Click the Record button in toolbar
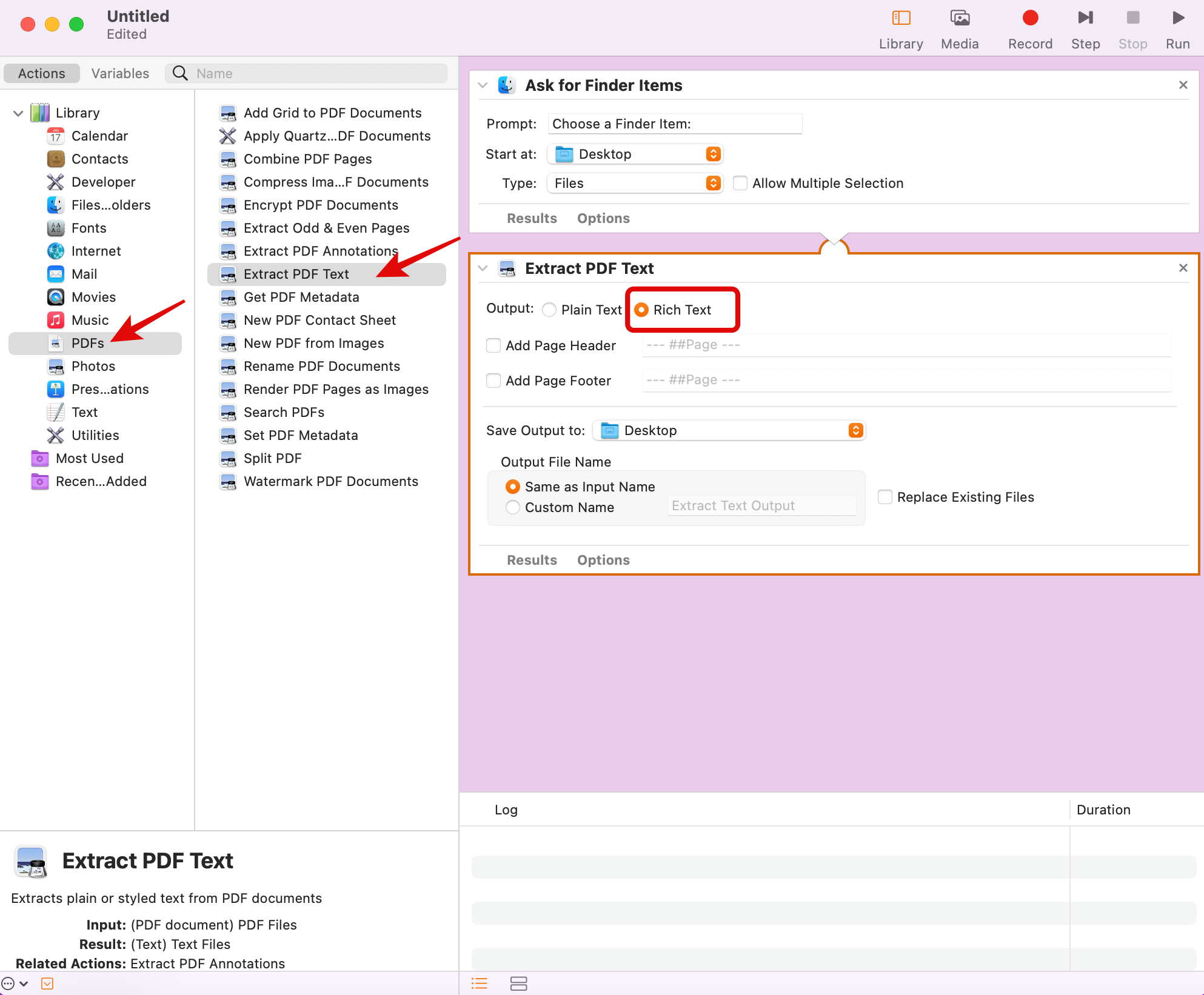This screenshot has height=995, width=1204. [1030, 18]
